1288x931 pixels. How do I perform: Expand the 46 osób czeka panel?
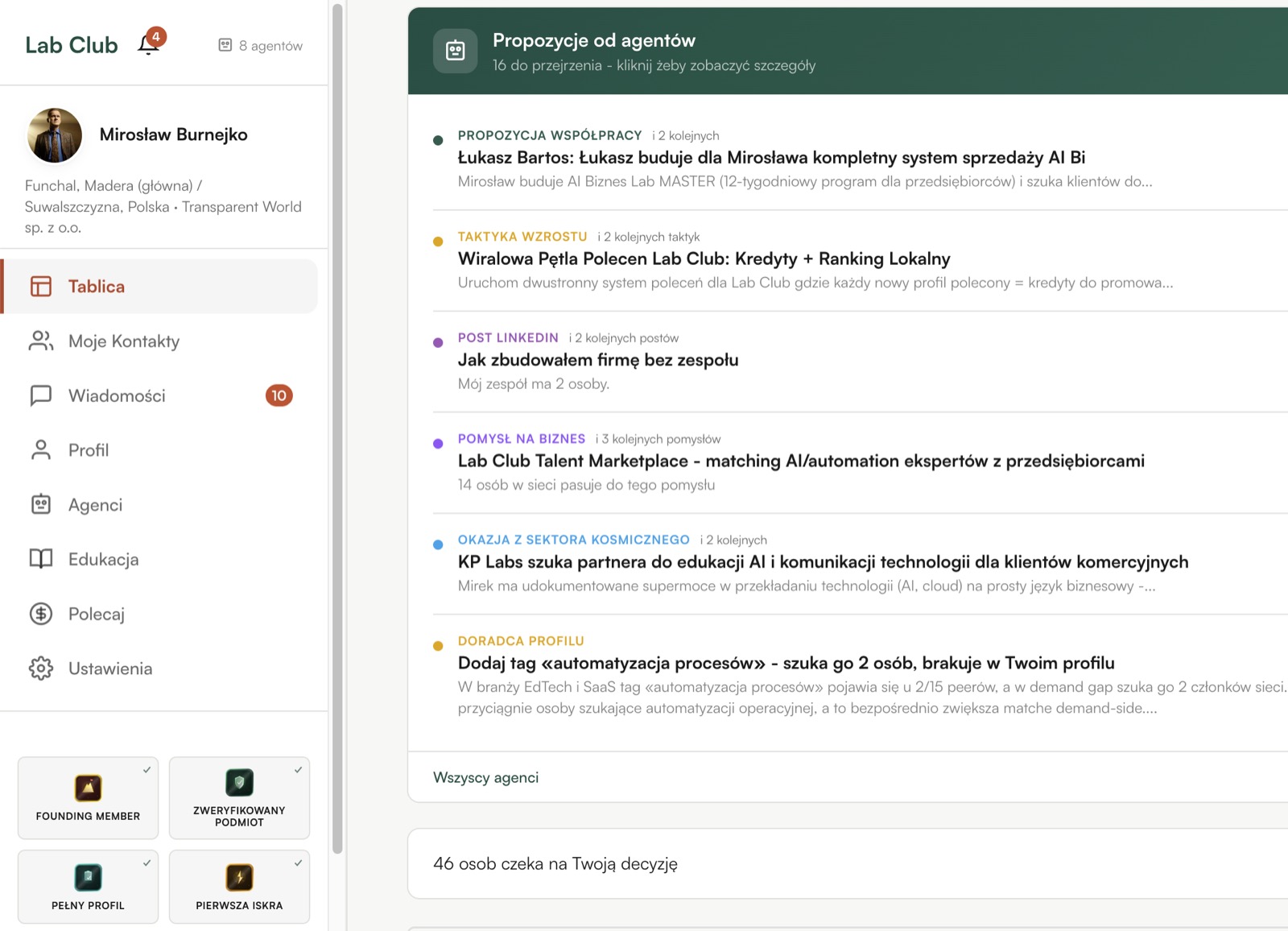pyautogui.click(x=555, y=864)
